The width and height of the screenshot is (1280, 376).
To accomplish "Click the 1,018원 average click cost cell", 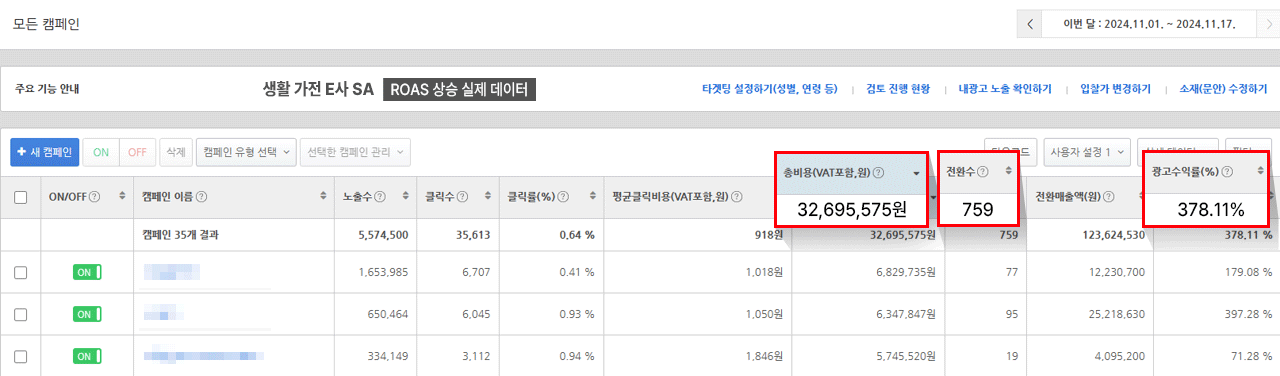I will [x=764, y=272].
